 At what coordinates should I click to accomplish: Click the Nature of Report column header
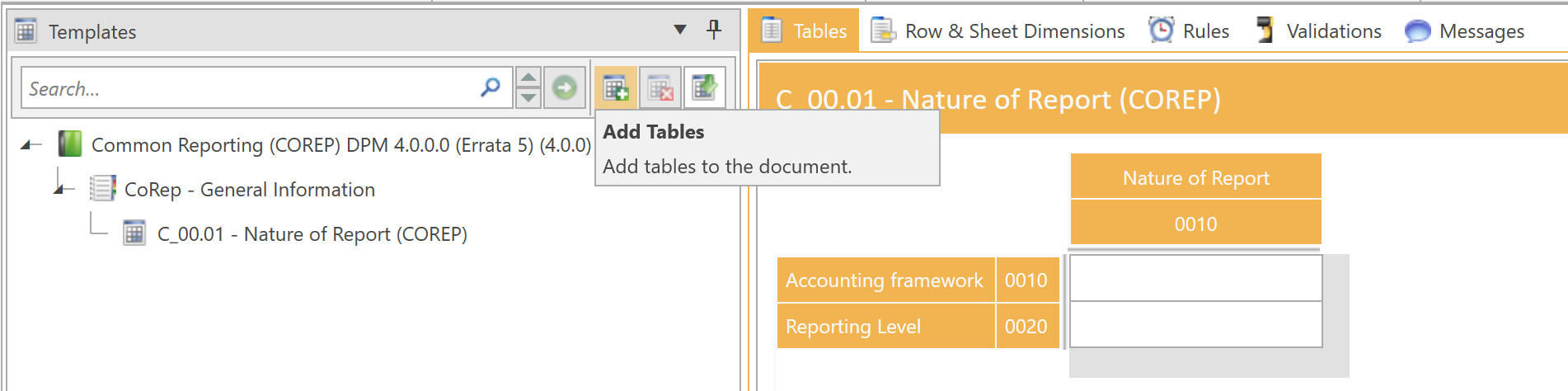pyautogui.click(x=1195, y=177)
